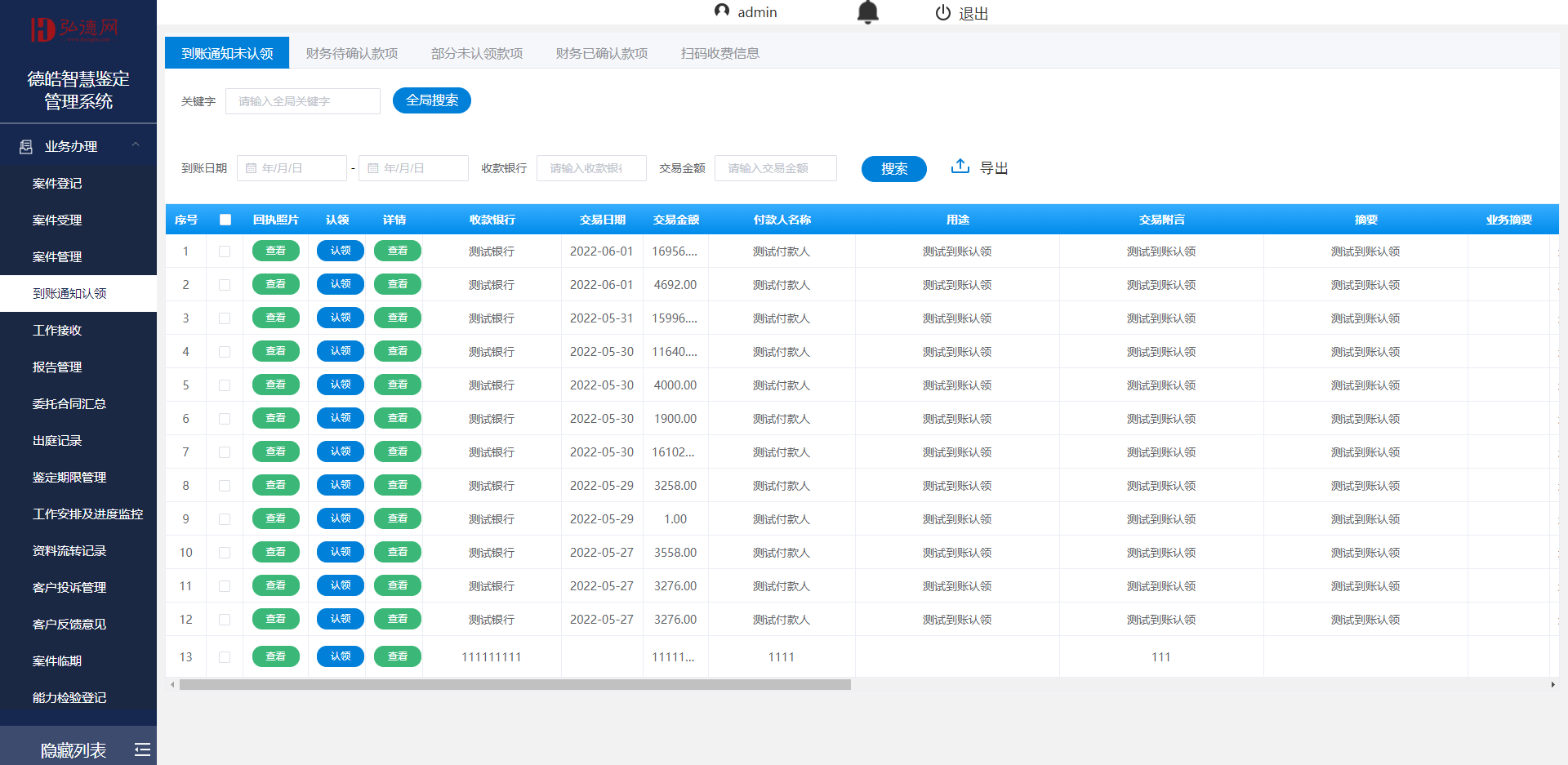
Task: Collapse the 业务办理 menu chevron
Action: (x=136, y=145)
